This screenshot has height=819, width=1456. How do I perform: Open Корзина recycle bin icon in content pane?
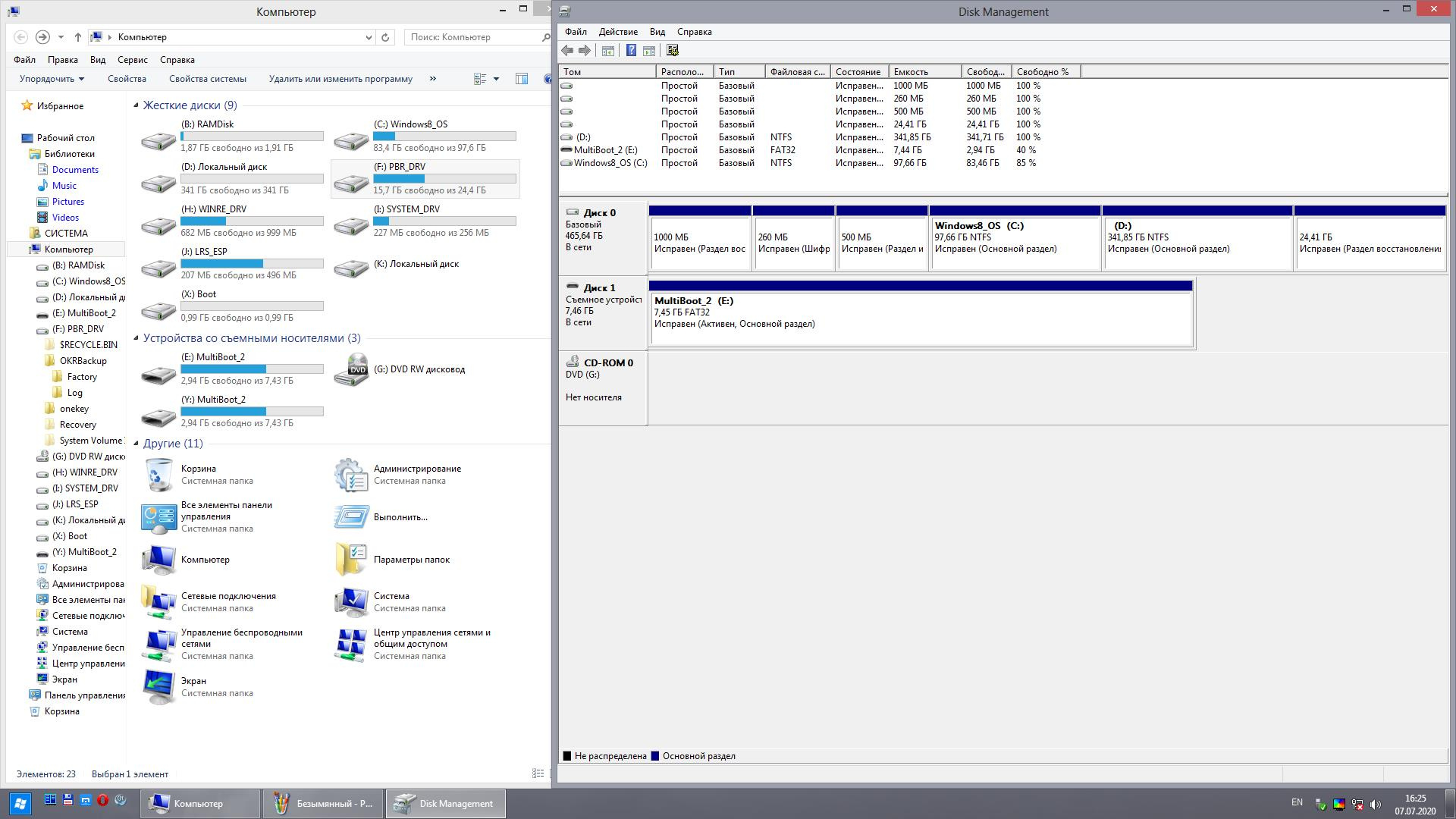pos(158,475)
